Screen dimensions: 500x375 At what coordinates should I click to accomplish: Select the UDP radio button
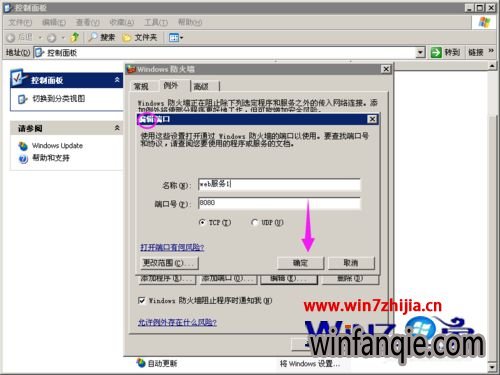point(255,222)
